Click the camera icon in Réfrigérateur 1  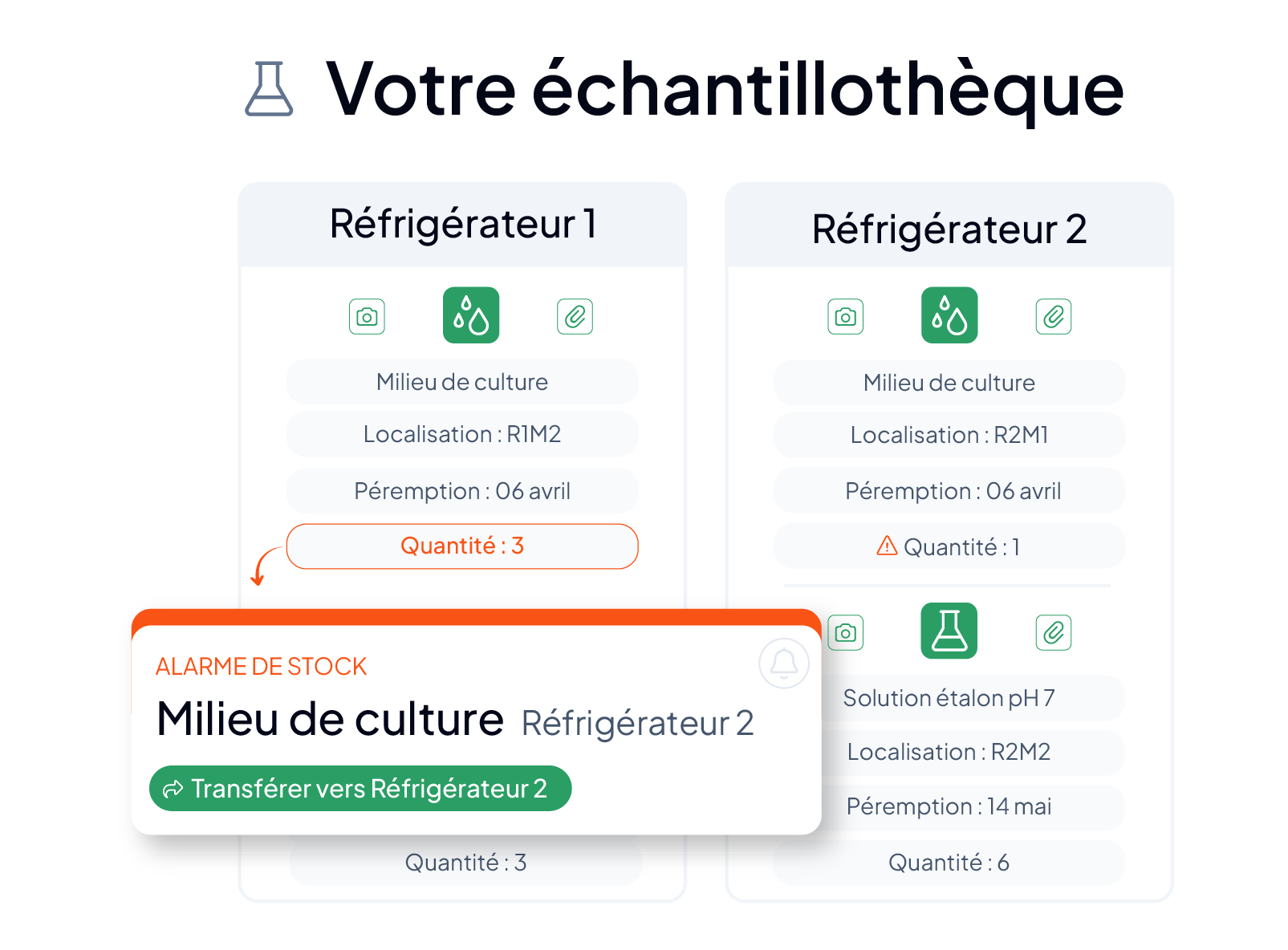[x=367, y=317]
